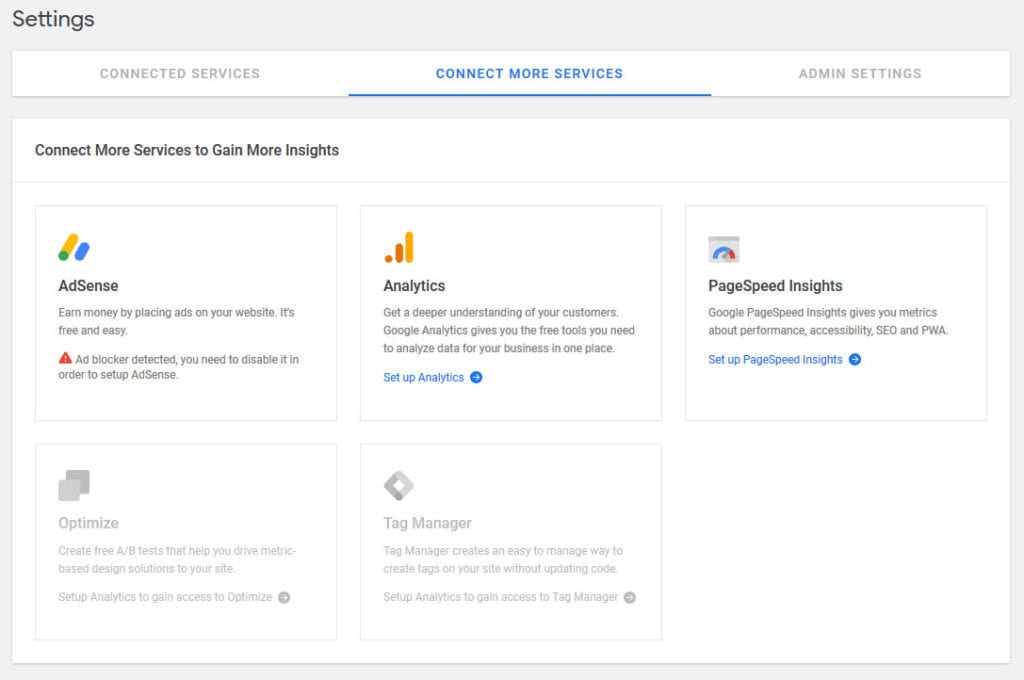
Task: Switch to the Connected Services tab
Action: [x=180, y=74]
